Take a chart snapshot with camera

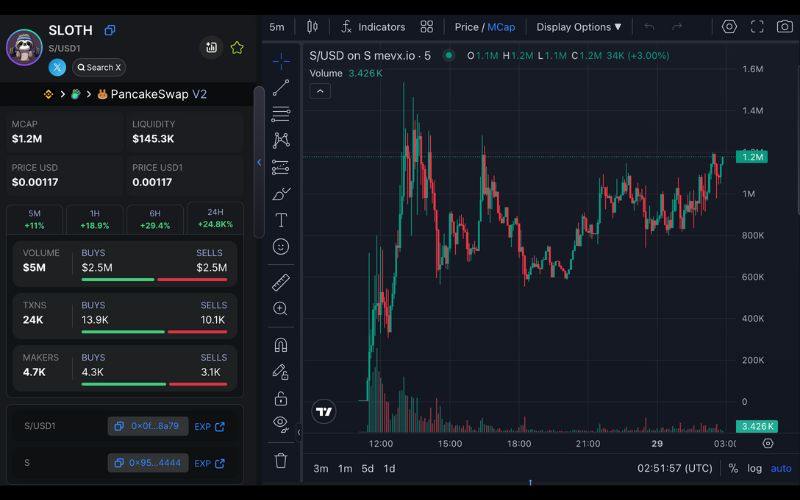point(785,27)
